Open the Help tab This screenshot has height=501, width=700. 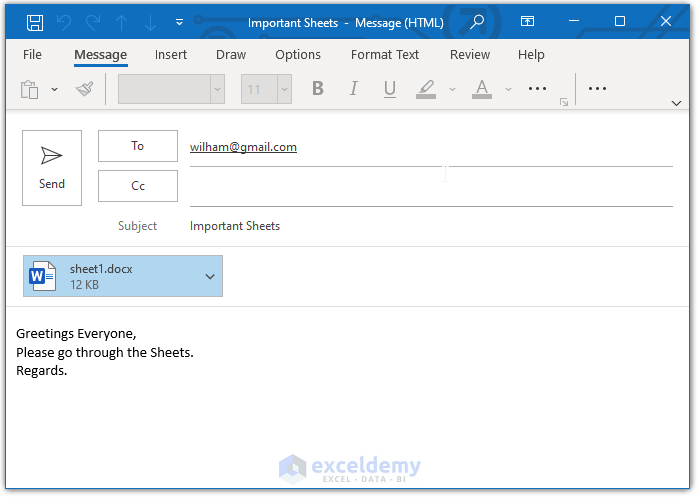coord(531,54)
